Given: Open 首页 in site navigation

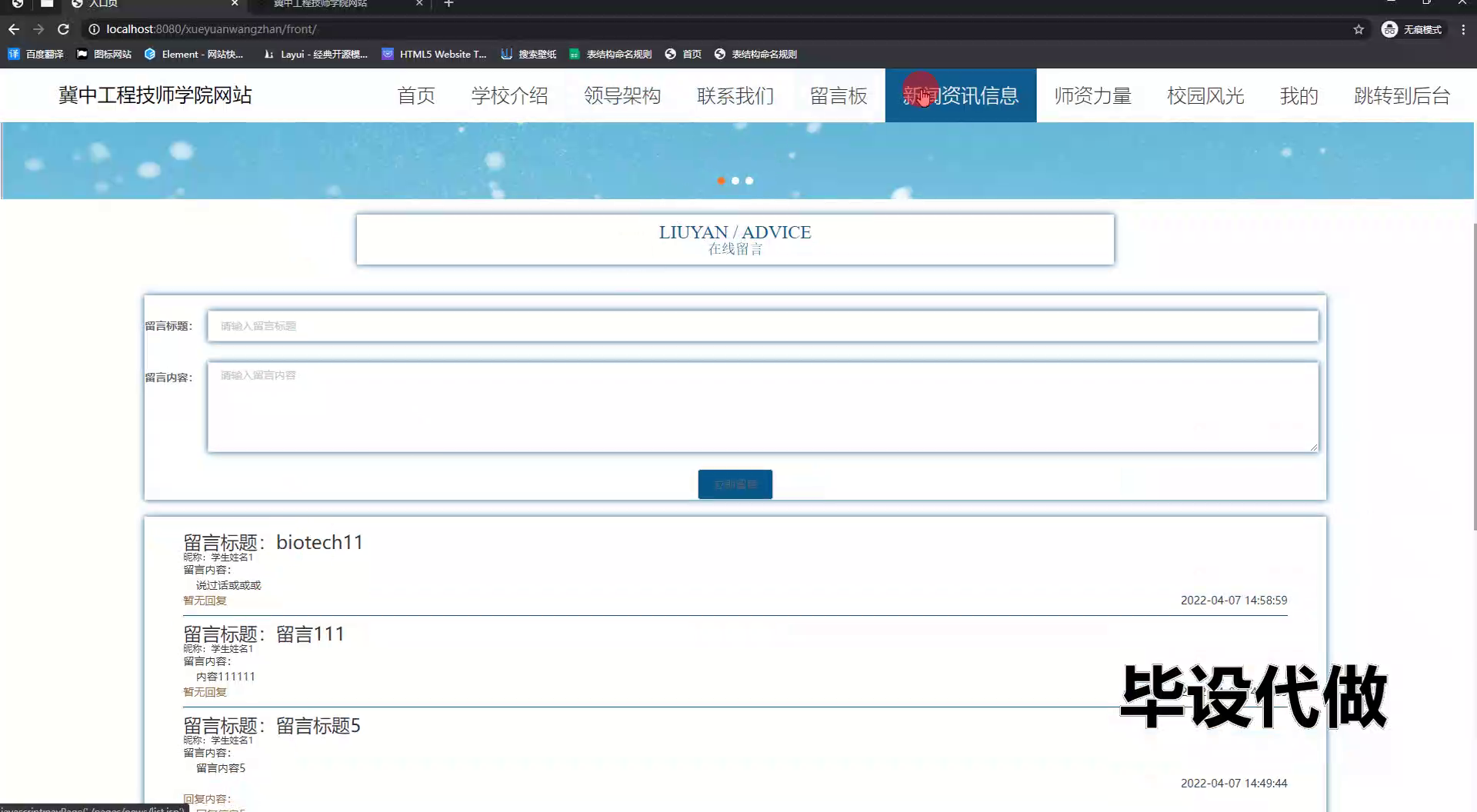Looking at the screenshot, I should click(416, 95).
